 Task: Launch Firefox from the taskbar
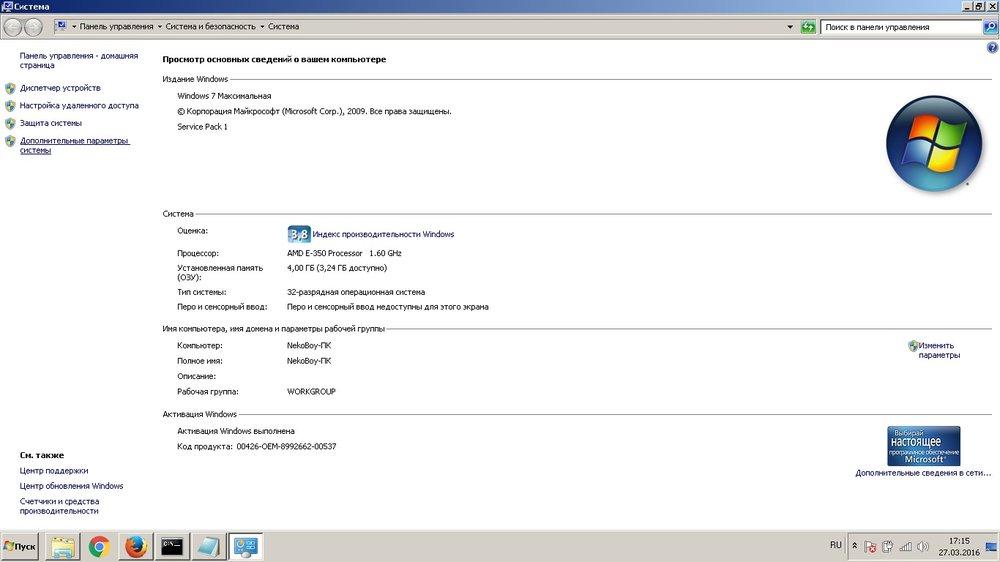(x=135, y=546)
